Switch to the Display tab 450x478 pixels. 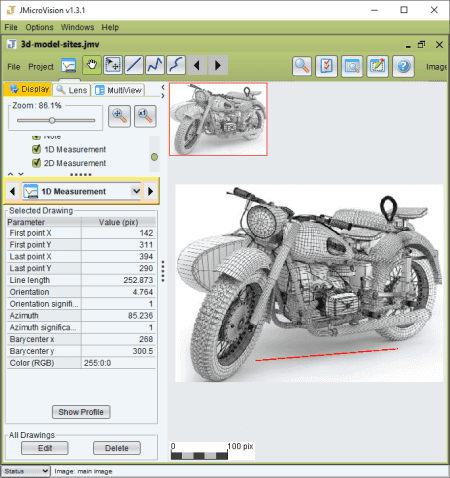[x=28, y=89]
